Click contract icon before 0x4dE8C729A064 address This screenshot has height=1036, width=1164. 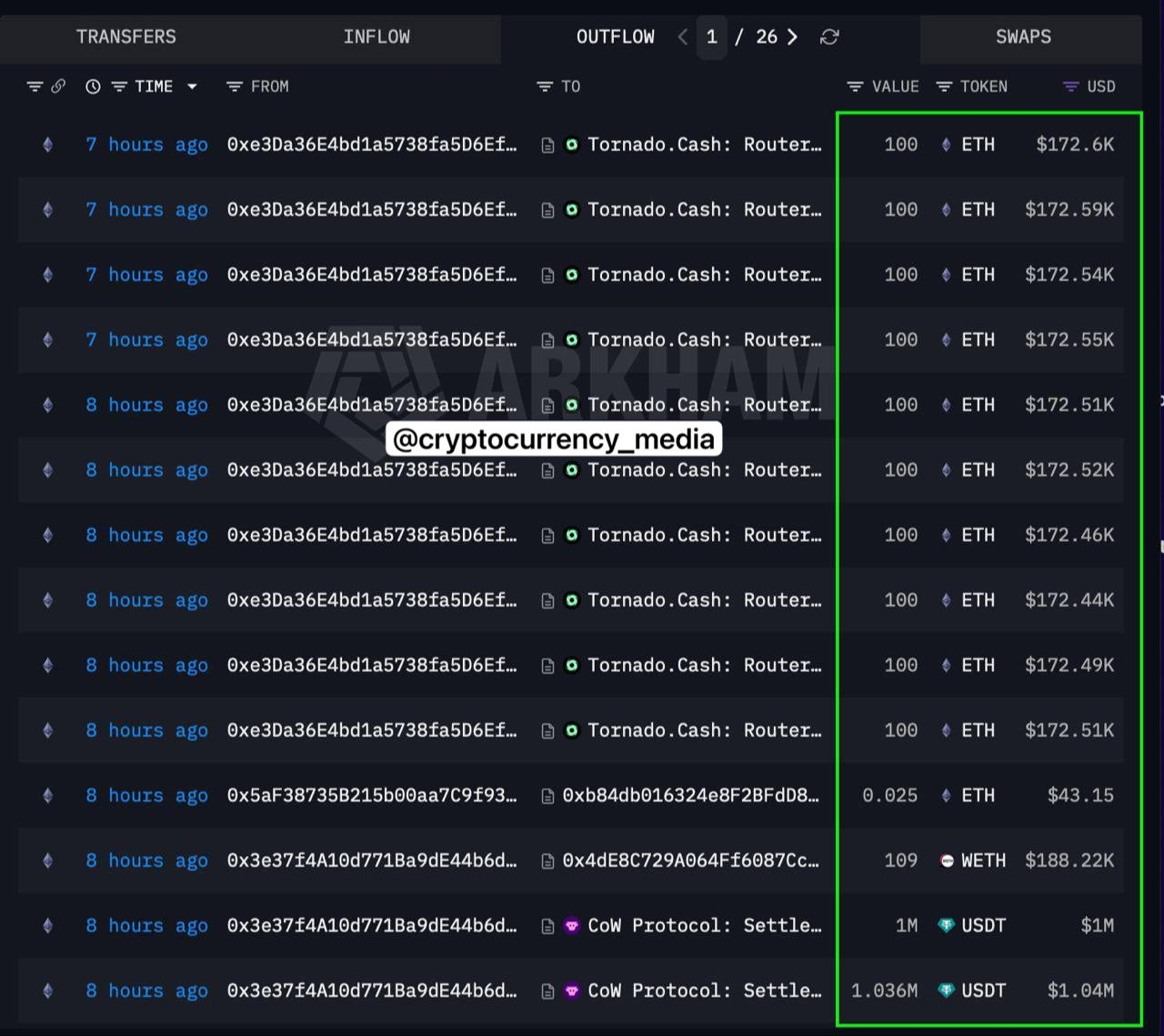click(547, 861)
